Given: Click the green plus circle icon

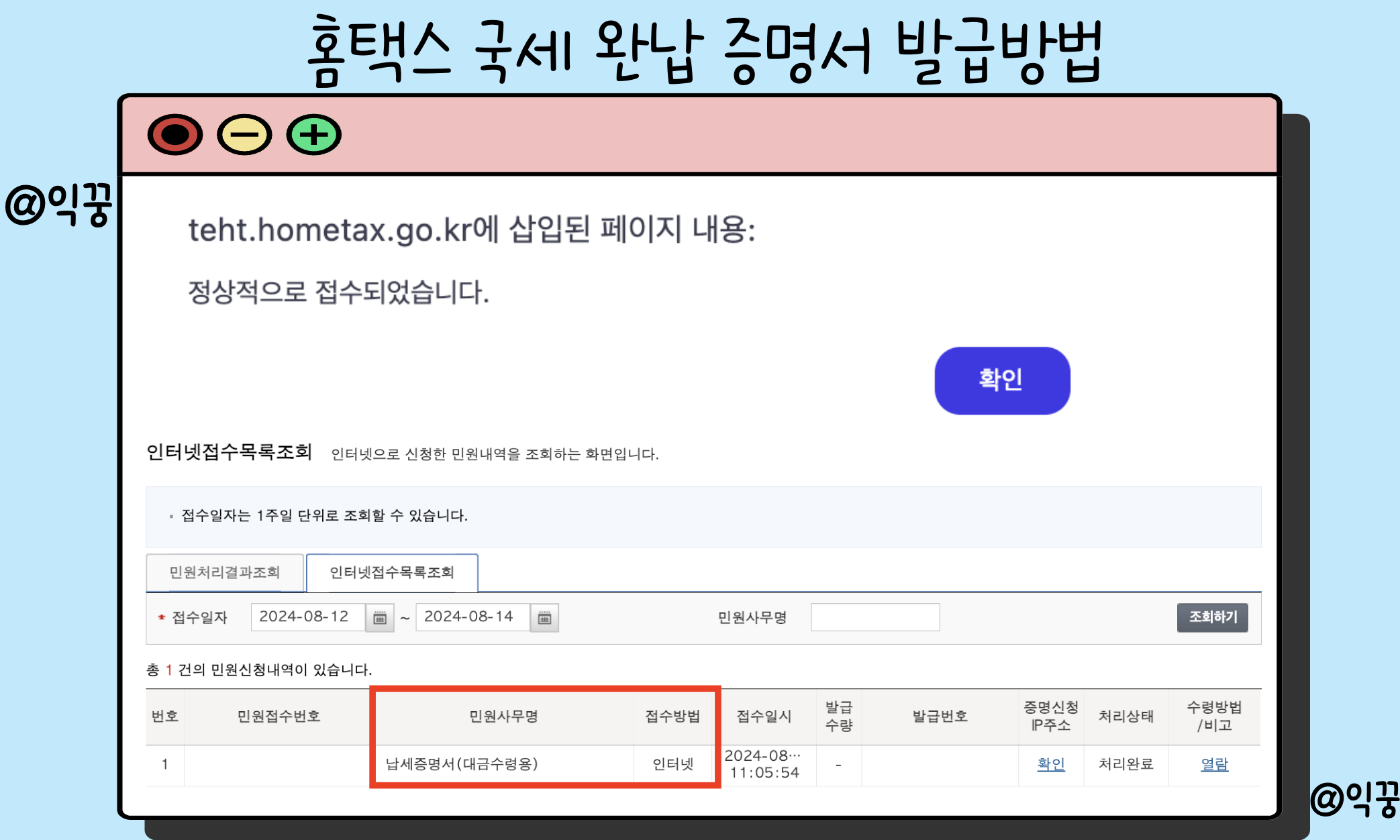Looking at the screenshot, I should (313, 134).
